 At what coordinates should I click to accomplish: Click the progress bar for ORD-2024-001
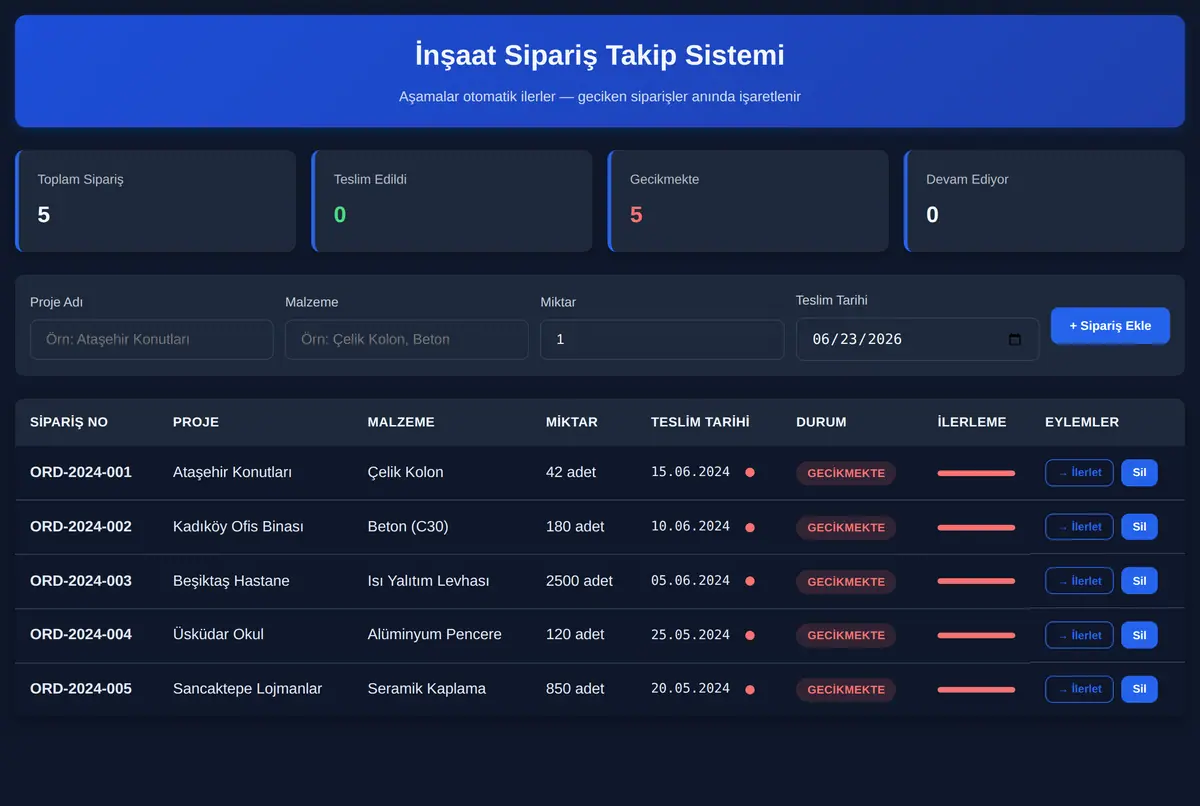[976, 473]
